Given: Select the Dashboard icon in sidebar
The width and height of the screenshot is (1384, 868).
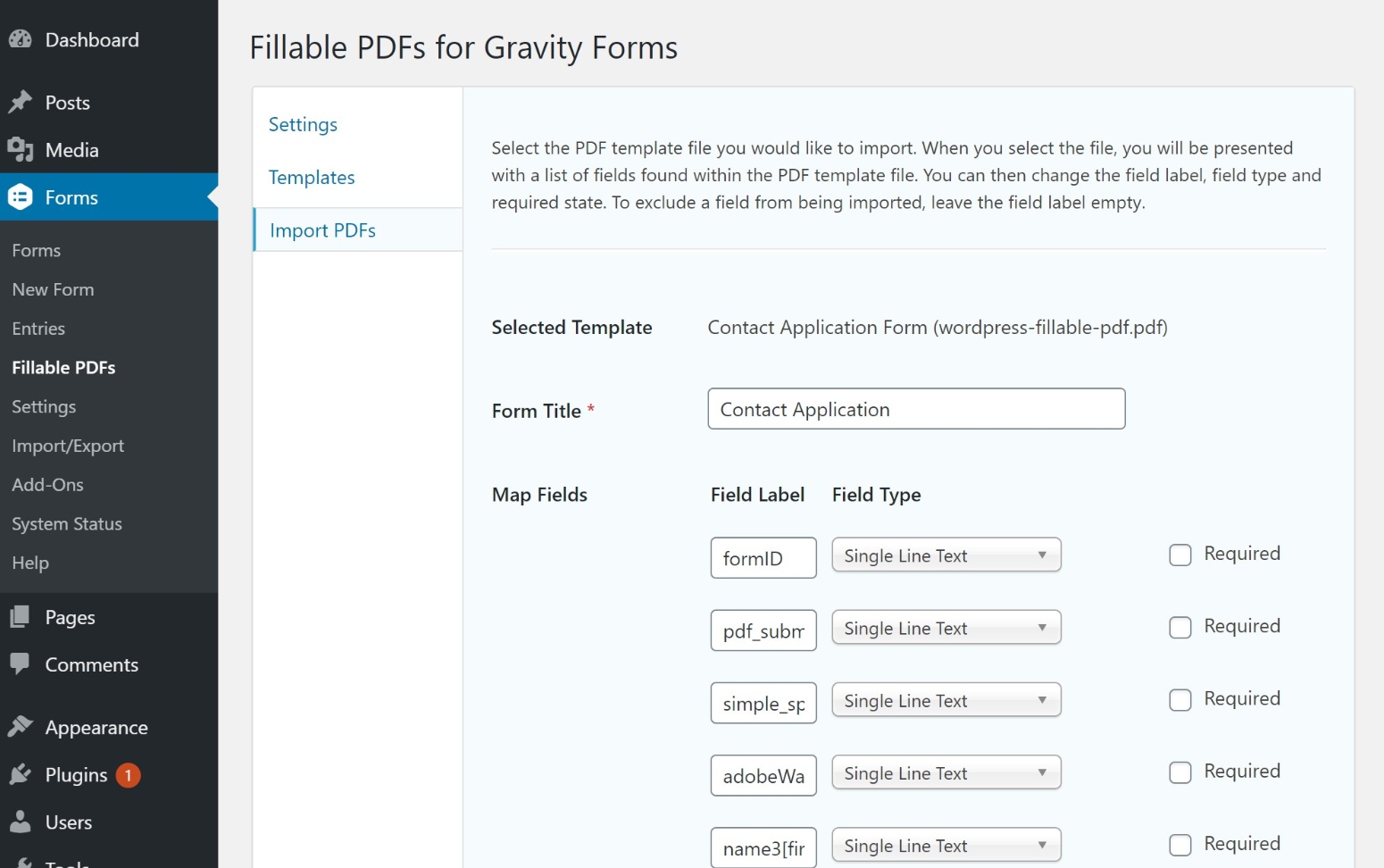Looking at the screenshot, I should 21,39.
